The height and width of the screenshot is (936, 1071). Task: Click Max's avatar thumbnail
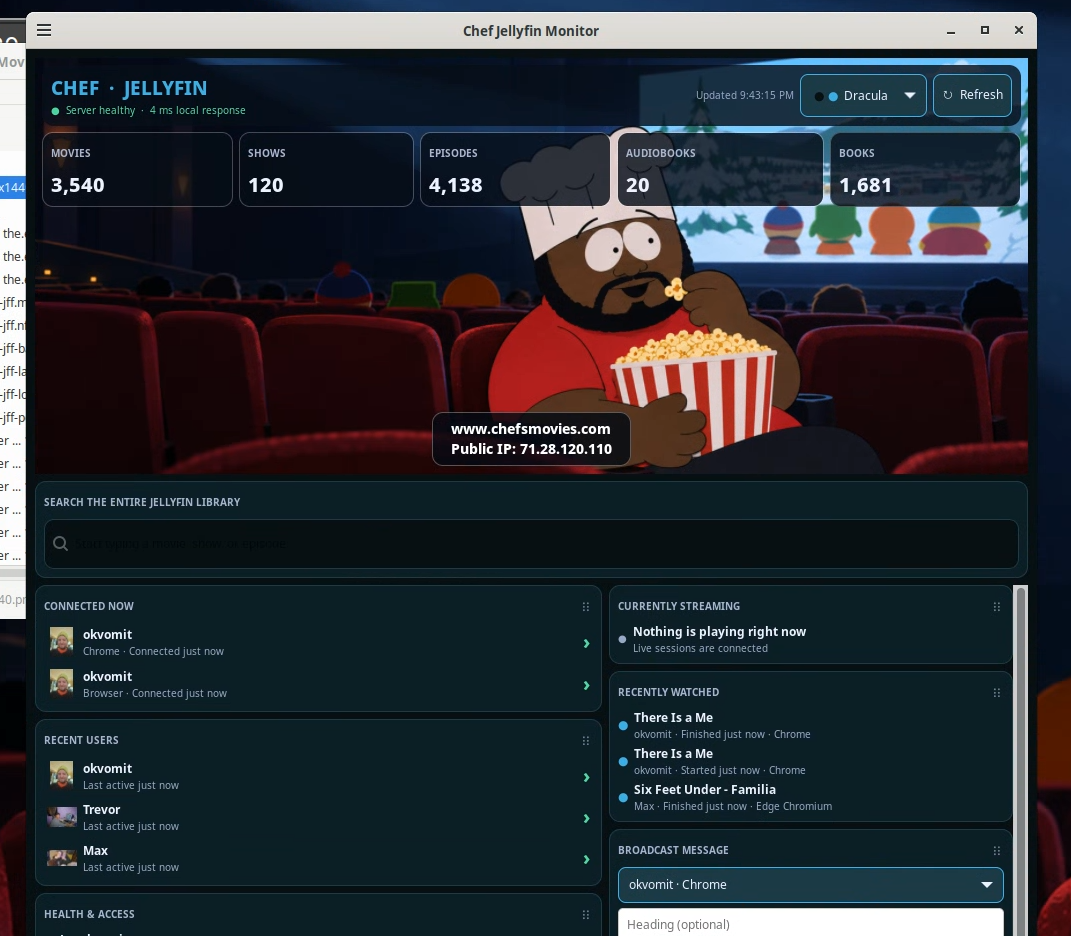[x=61, y=857]
